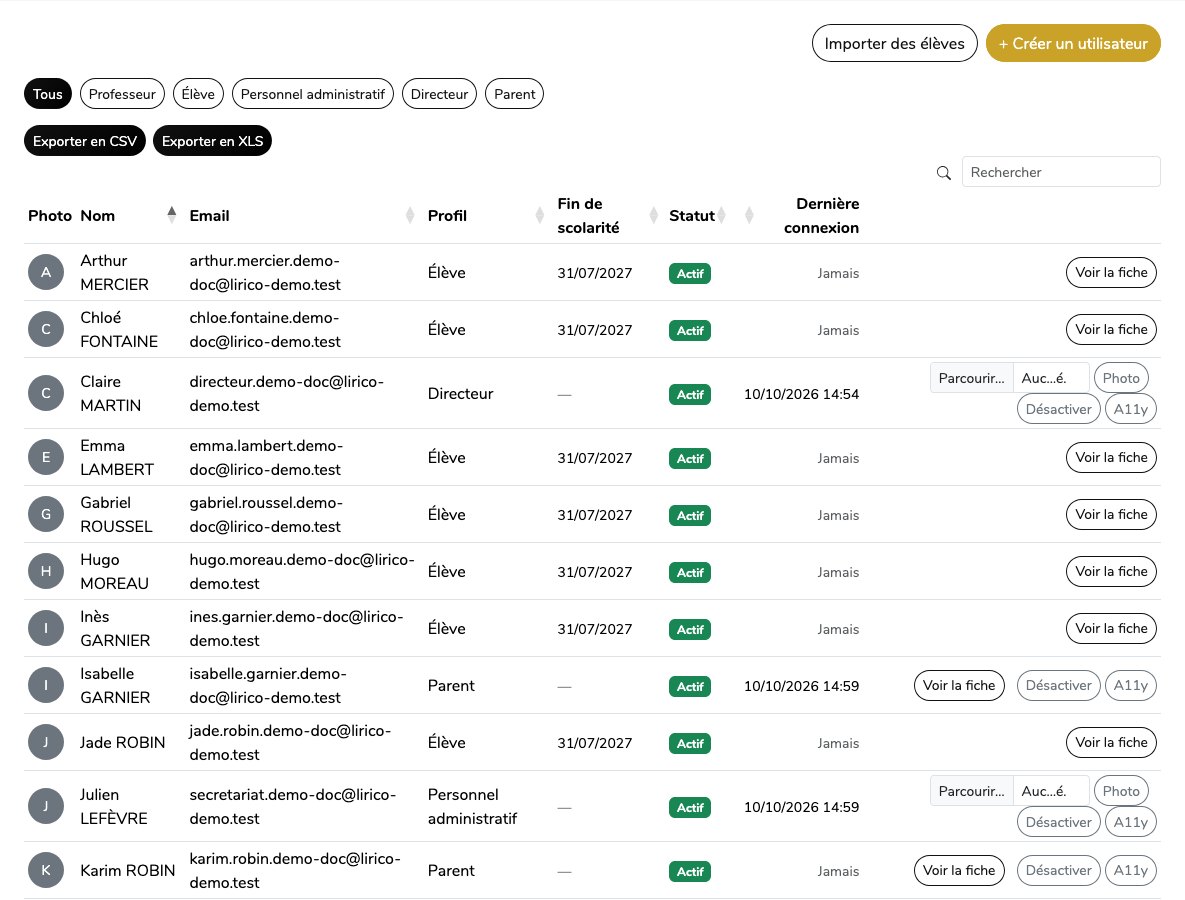Image resolution: width=1185 pixels, height=900 pixels.
Task: Sort table by Nom column arrow
Action: [172, 215]
